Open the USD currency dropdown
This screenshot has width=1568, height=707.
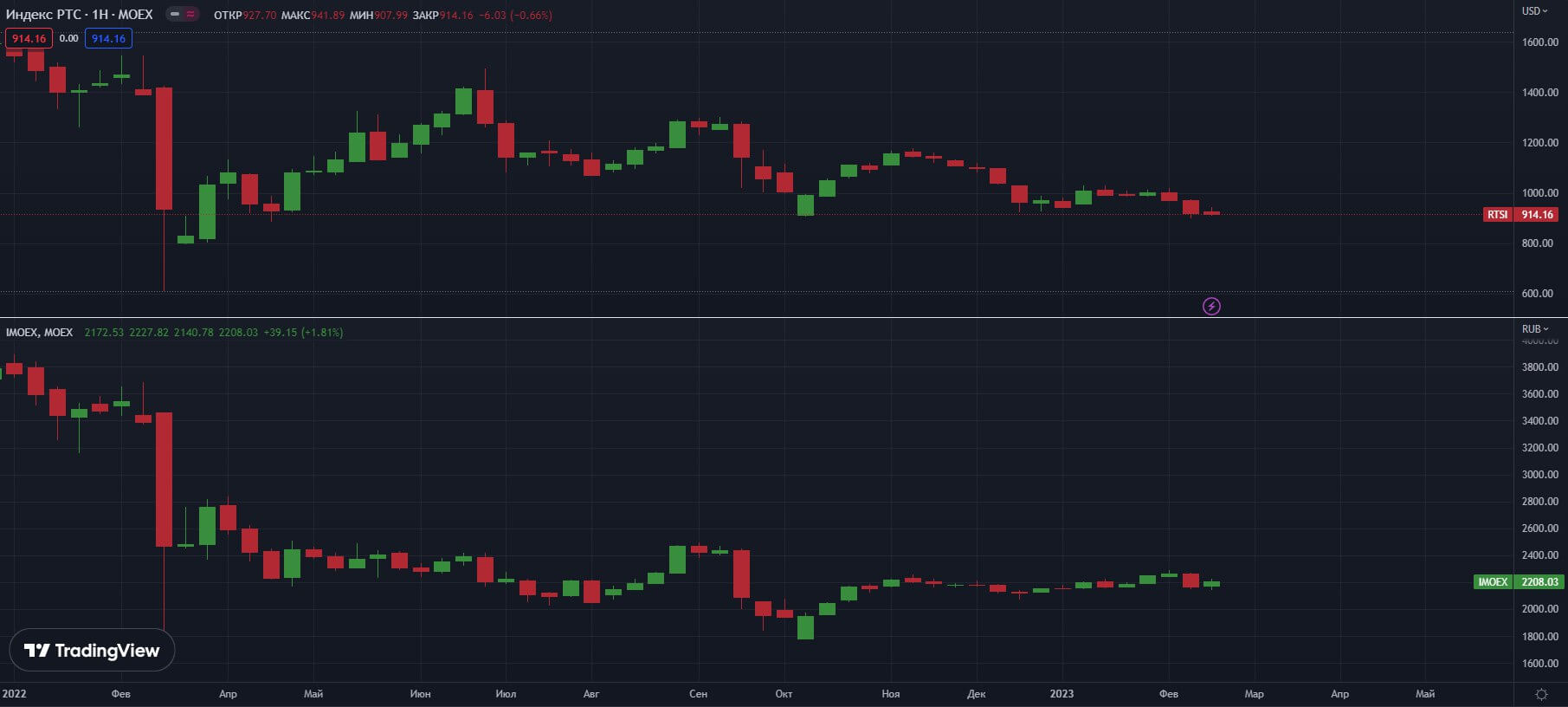coord(1535,11)
